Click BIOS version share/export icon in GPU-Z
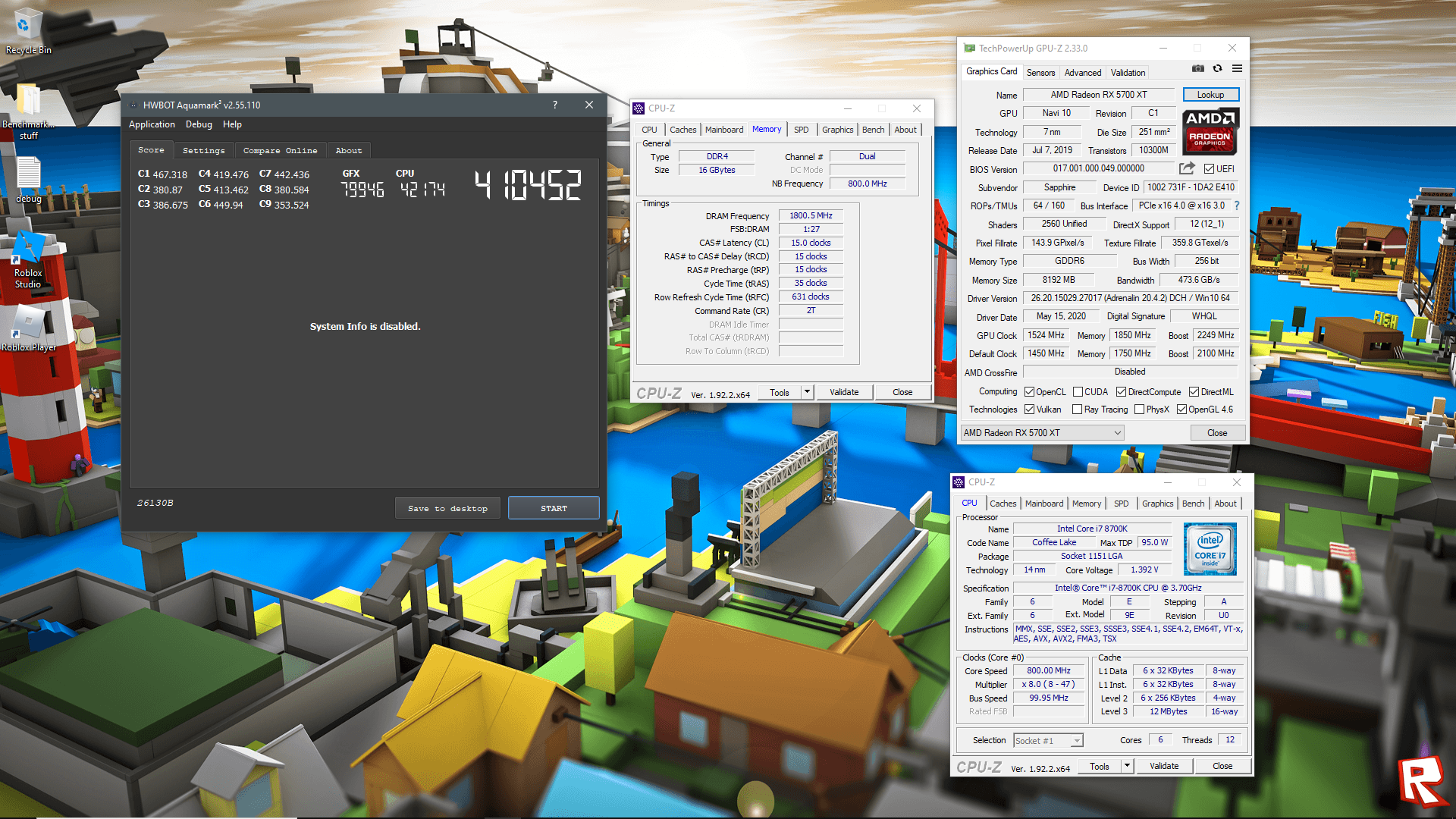Screen dimensions: 1456x819 pyautogui.click(x=1187, y=168)
